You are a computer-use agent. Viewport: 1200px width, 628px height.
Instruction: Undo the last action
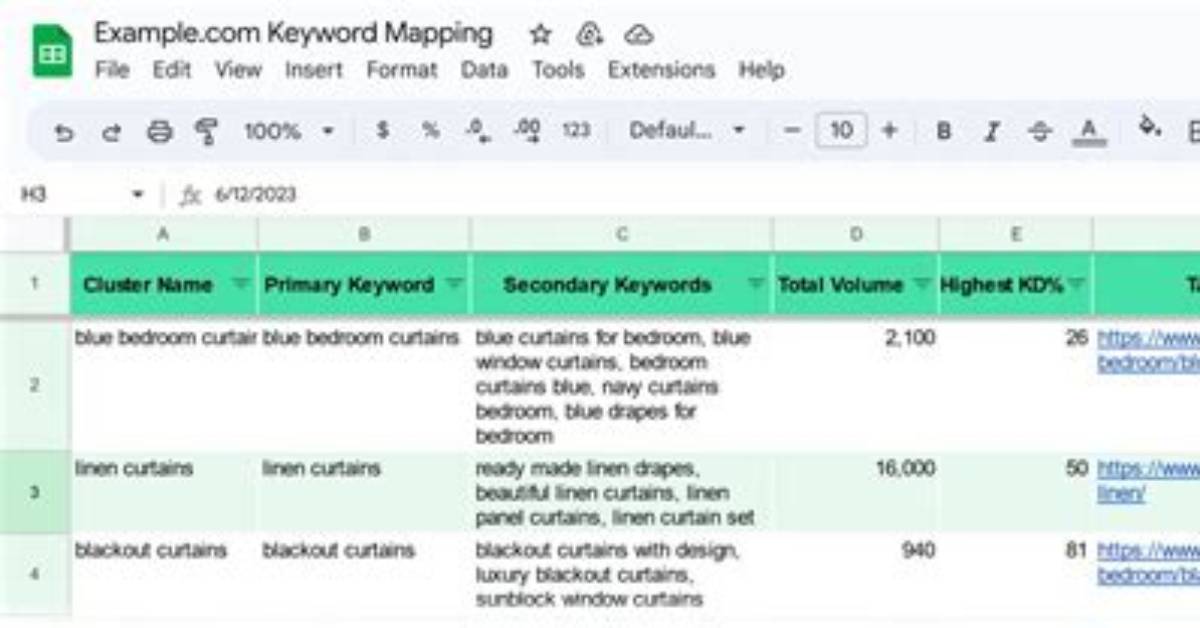pyautogui.click(x=64, y=131)
